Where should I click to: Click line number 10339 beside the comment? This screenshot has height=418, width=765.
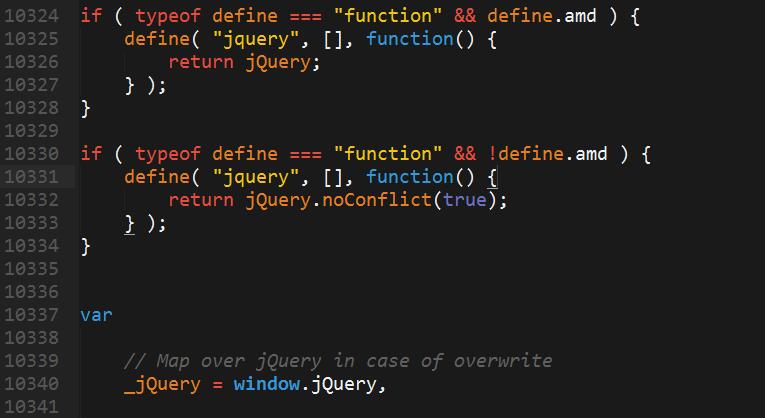pos(32,360)
